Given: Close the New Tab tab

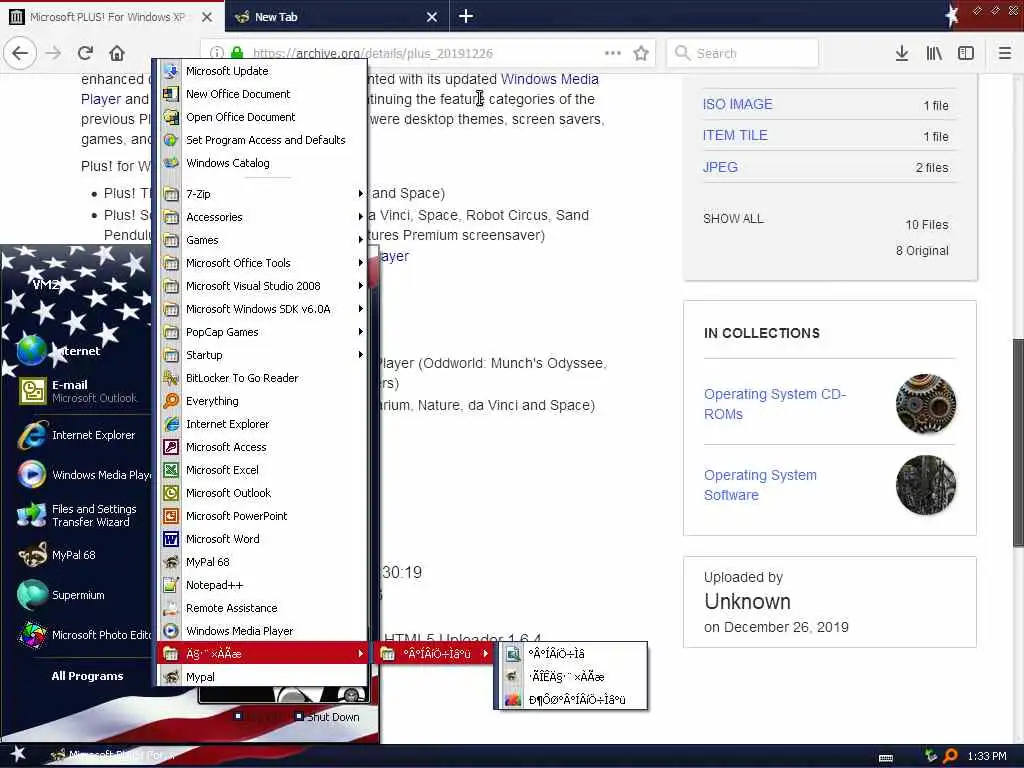Looking at the screenshot, I should [x=432, y=17].
